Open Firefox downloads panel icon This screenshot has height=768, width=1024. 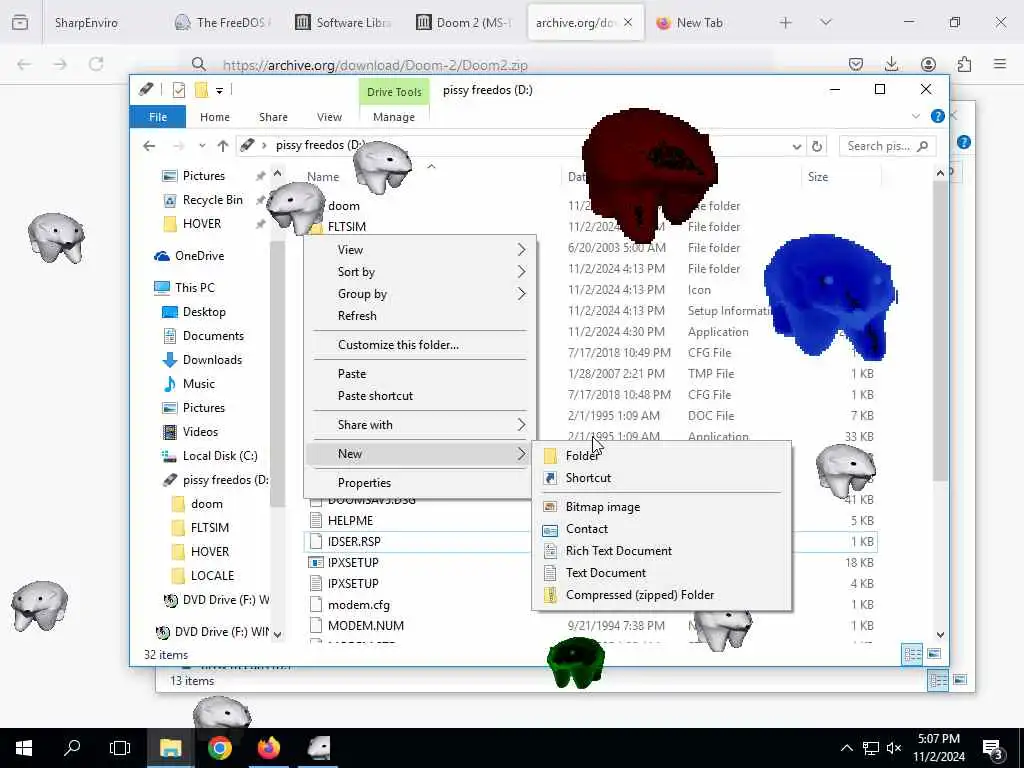point(891,64)
